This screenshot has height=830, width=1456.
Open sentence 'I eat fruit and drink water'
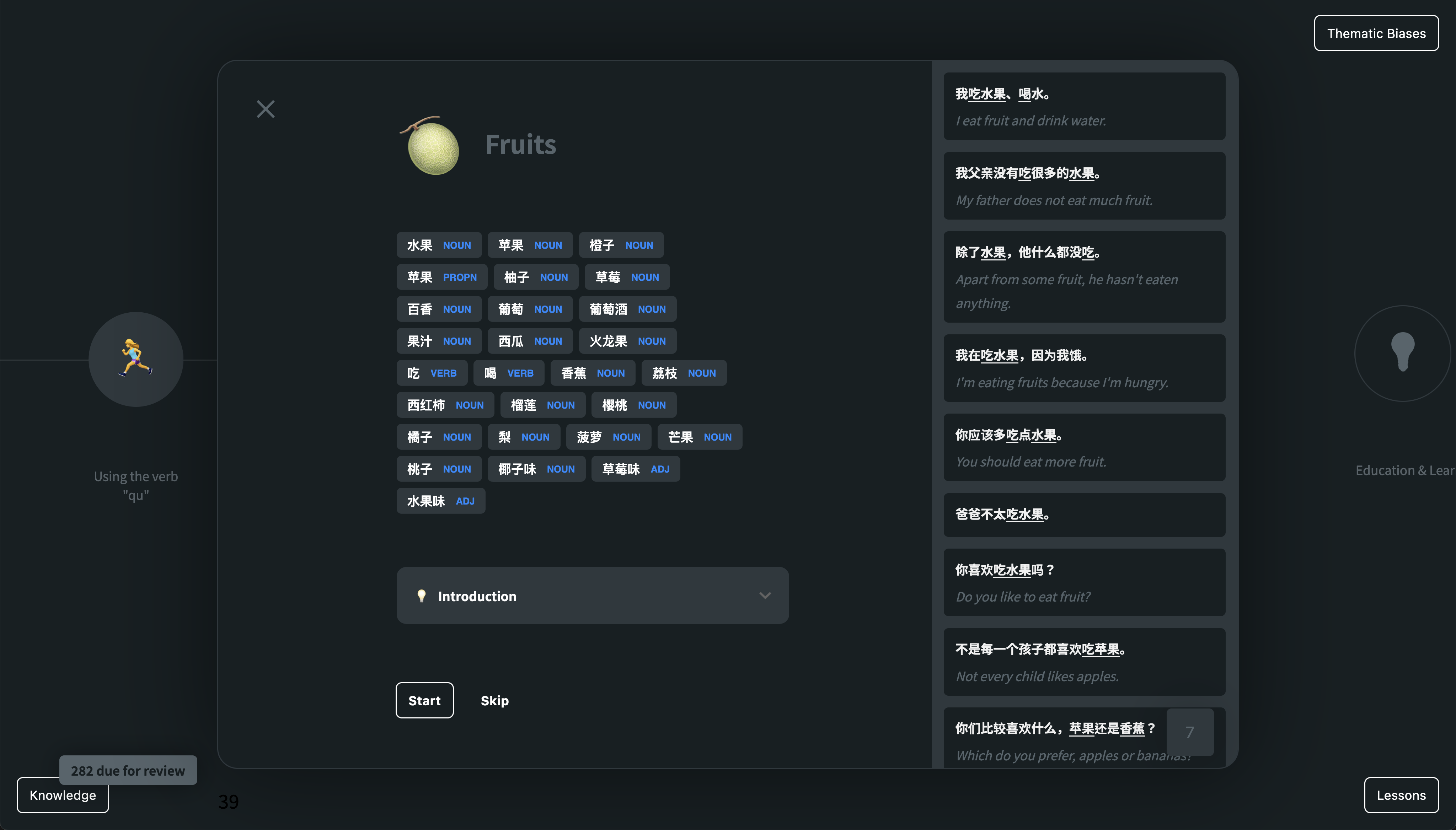pos(1083,107)
